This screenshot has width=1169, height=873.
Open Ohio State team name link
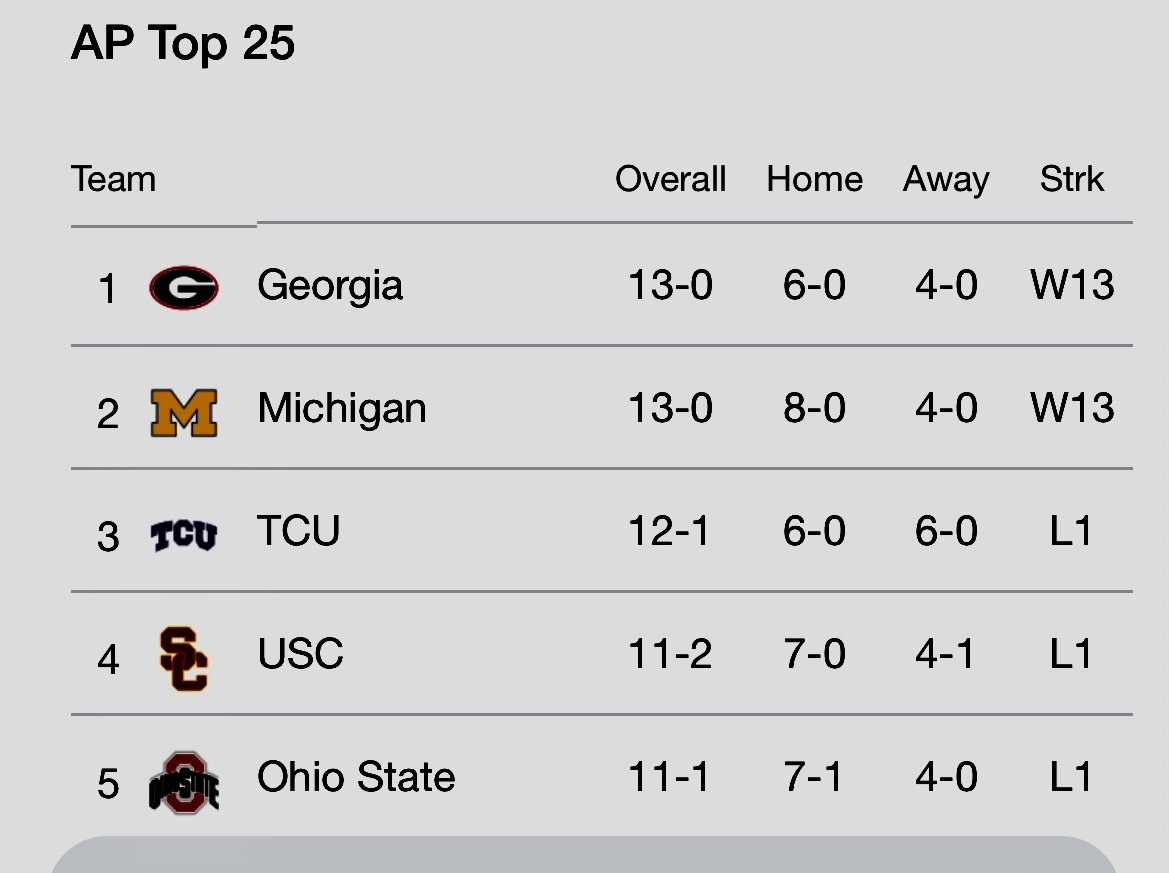pos(356,777)
